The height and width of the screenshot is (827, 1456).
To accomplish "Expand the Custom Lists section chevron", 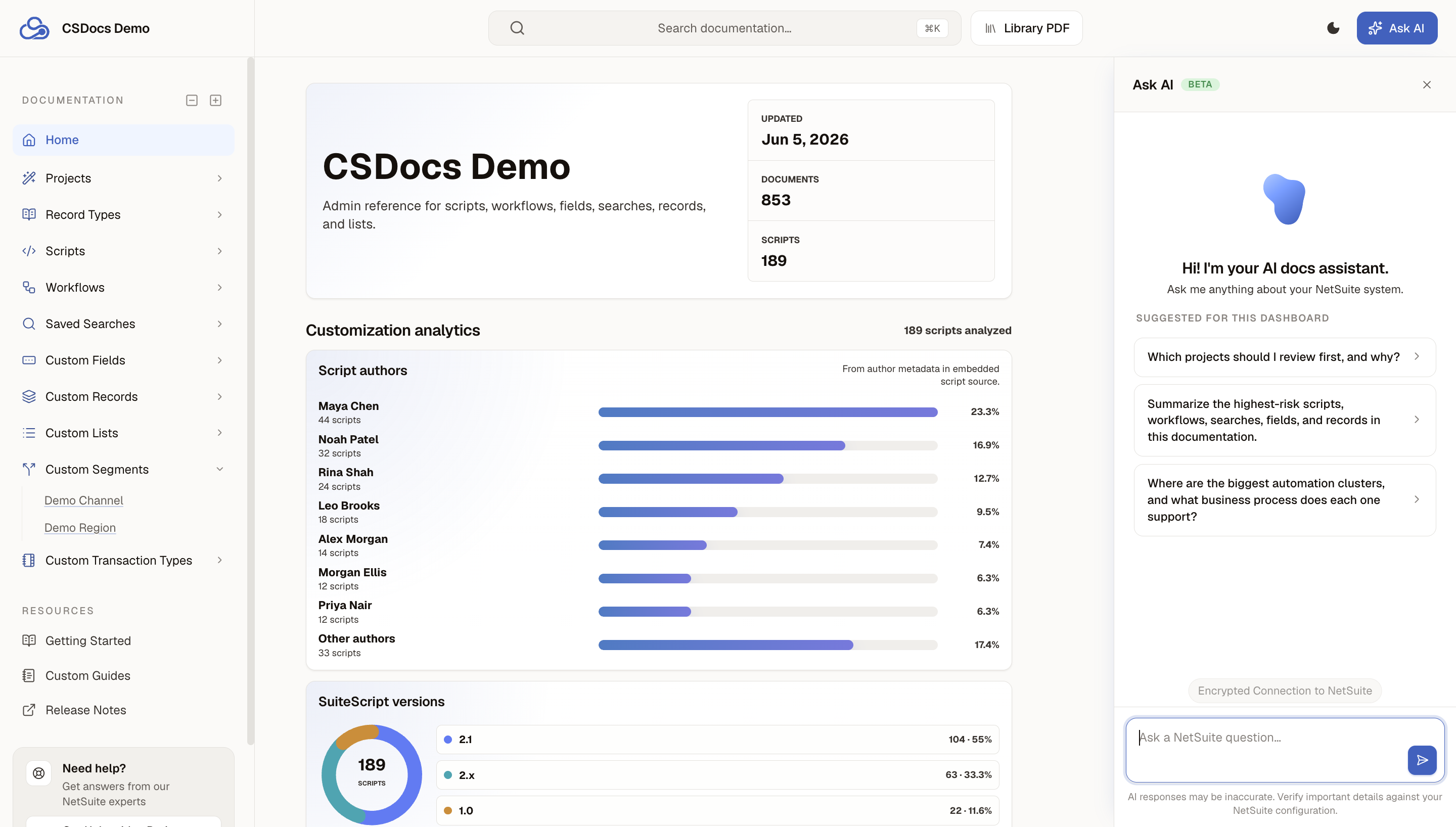I will pyautogui.click(x=220, y=433).
